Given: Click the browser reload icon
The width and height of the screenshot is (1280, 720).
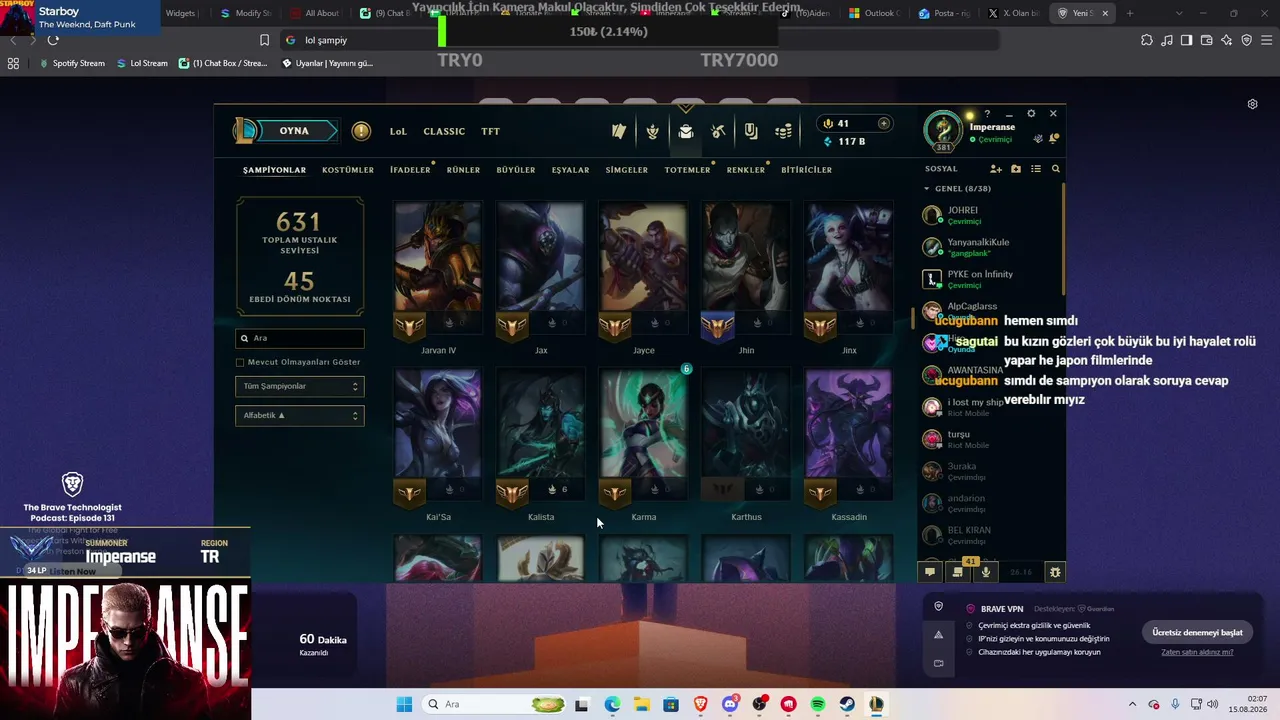Looking at the screenshot, I should point(53,40).
